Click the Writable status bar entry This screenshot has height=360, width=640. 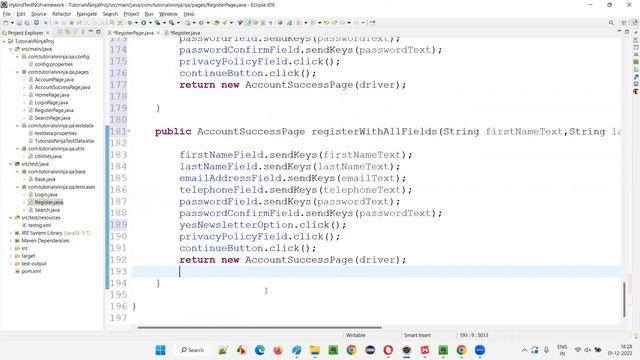click(356, 335)
